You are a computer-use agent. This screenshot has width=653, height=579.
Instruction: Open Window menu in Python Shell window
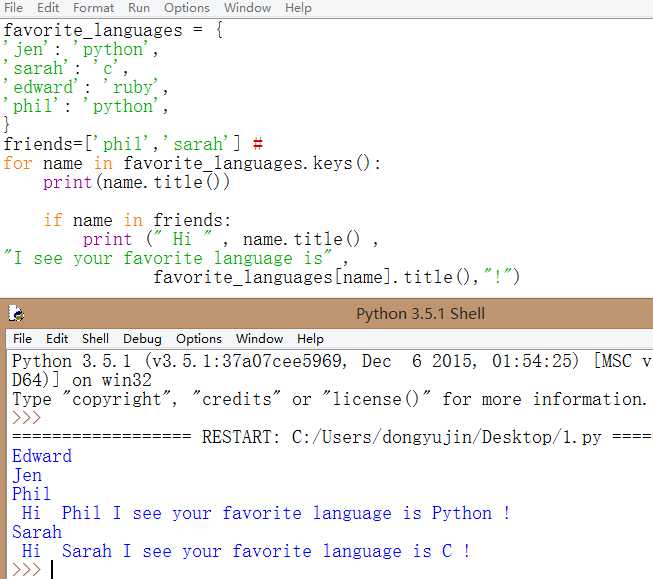click(x=259, y=339)
